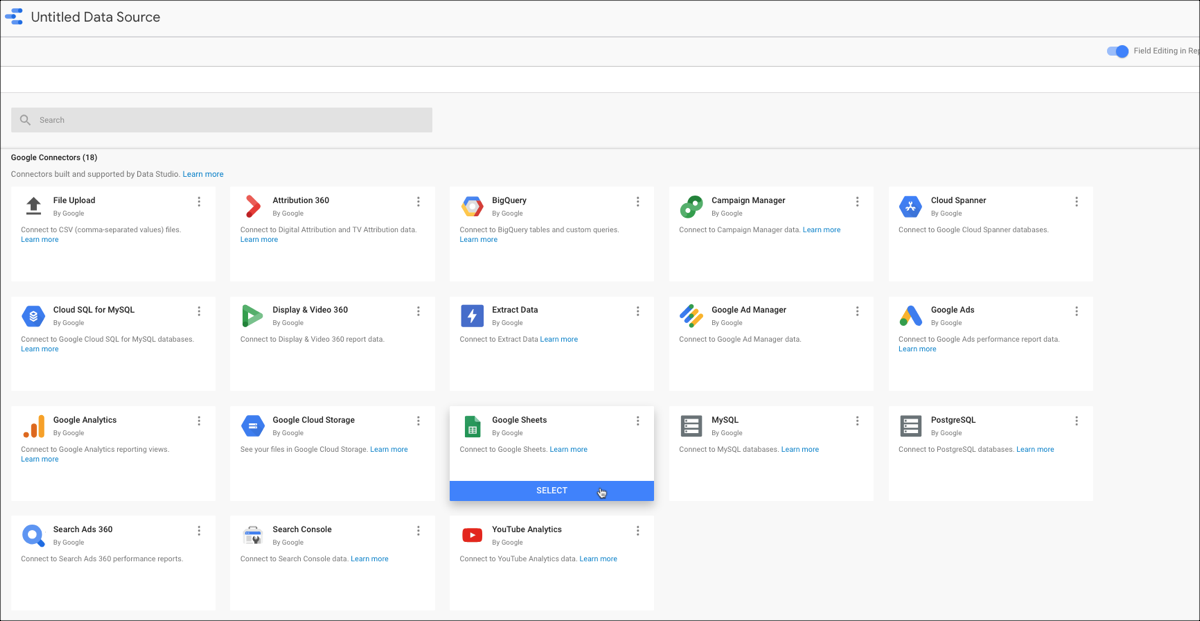Click the Google Ad Manager icon

(x=691, y=316)
